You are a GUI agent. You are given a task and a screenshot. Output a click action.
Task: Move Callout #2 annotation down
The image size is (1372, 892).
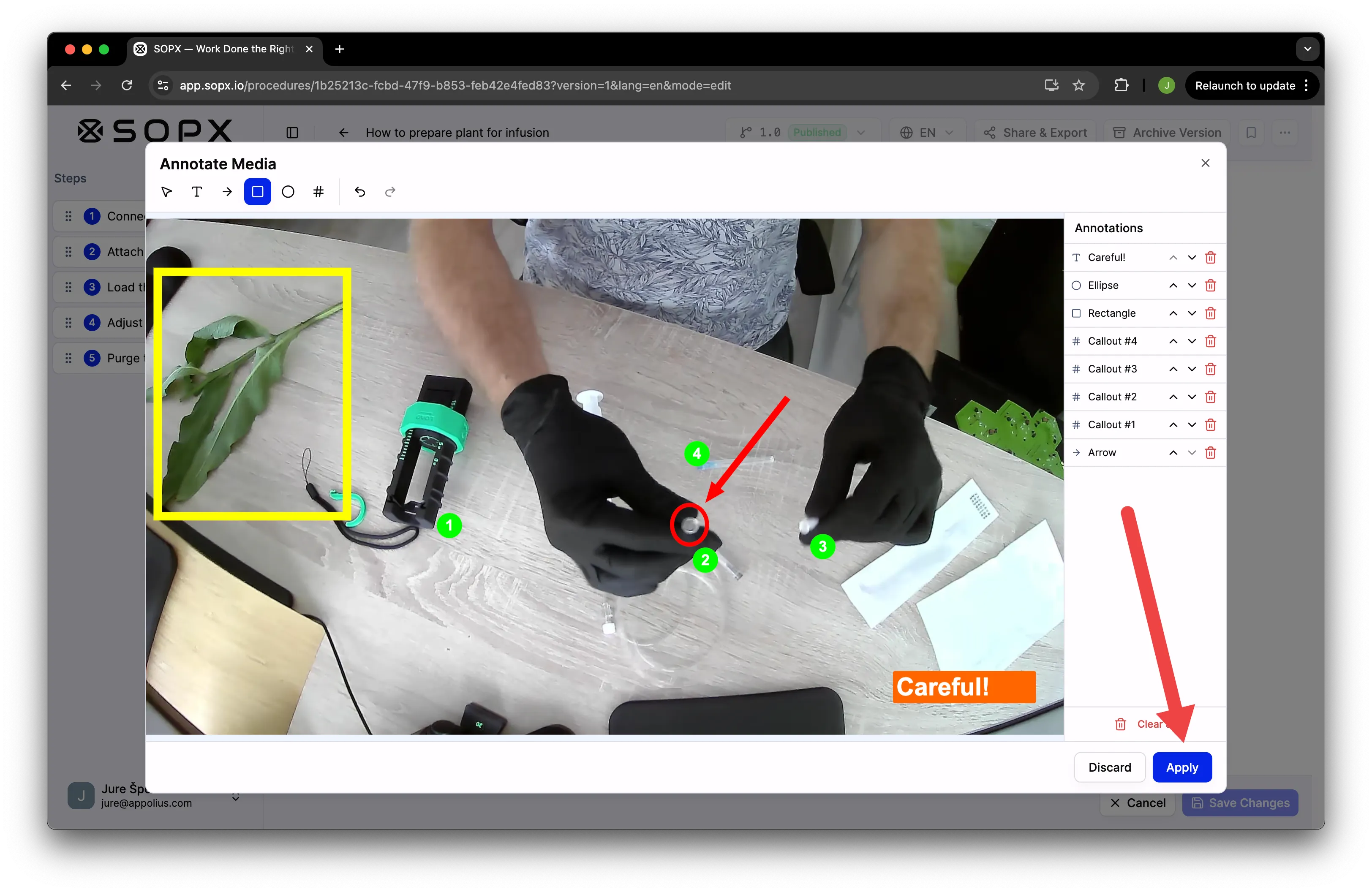tap(1192, 397)
